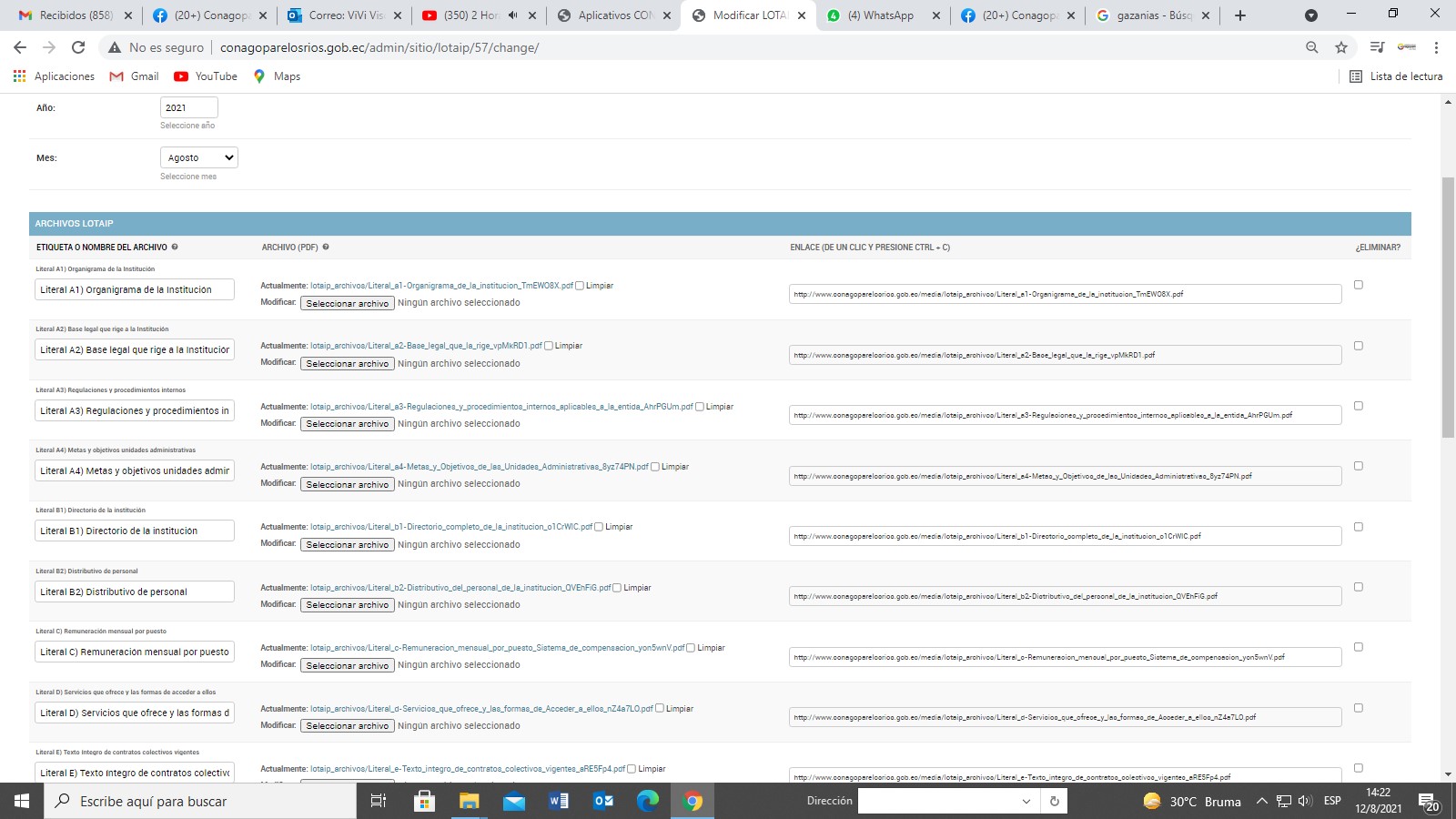
Task: Check Eliminar box for Literal C Remuneración row
Action: [x=1359, y=647]
